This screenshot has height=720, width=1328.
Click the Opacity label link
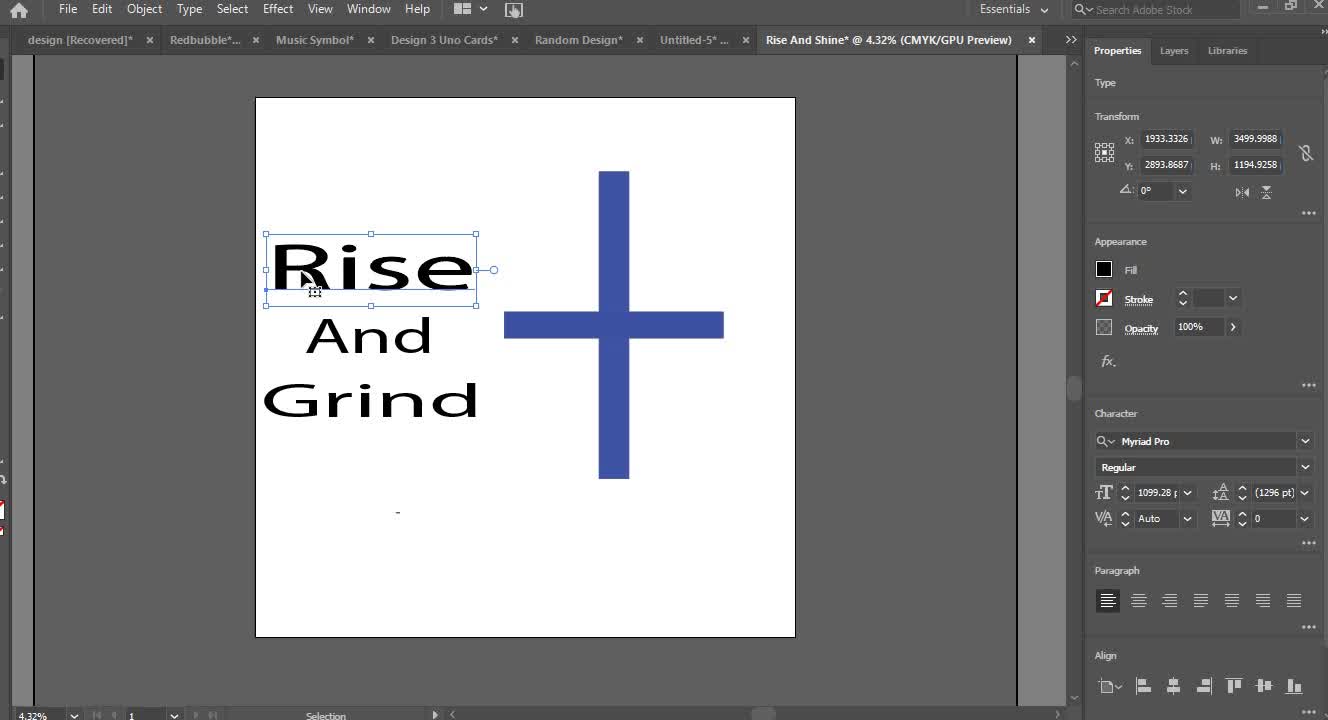(1141, 328)
